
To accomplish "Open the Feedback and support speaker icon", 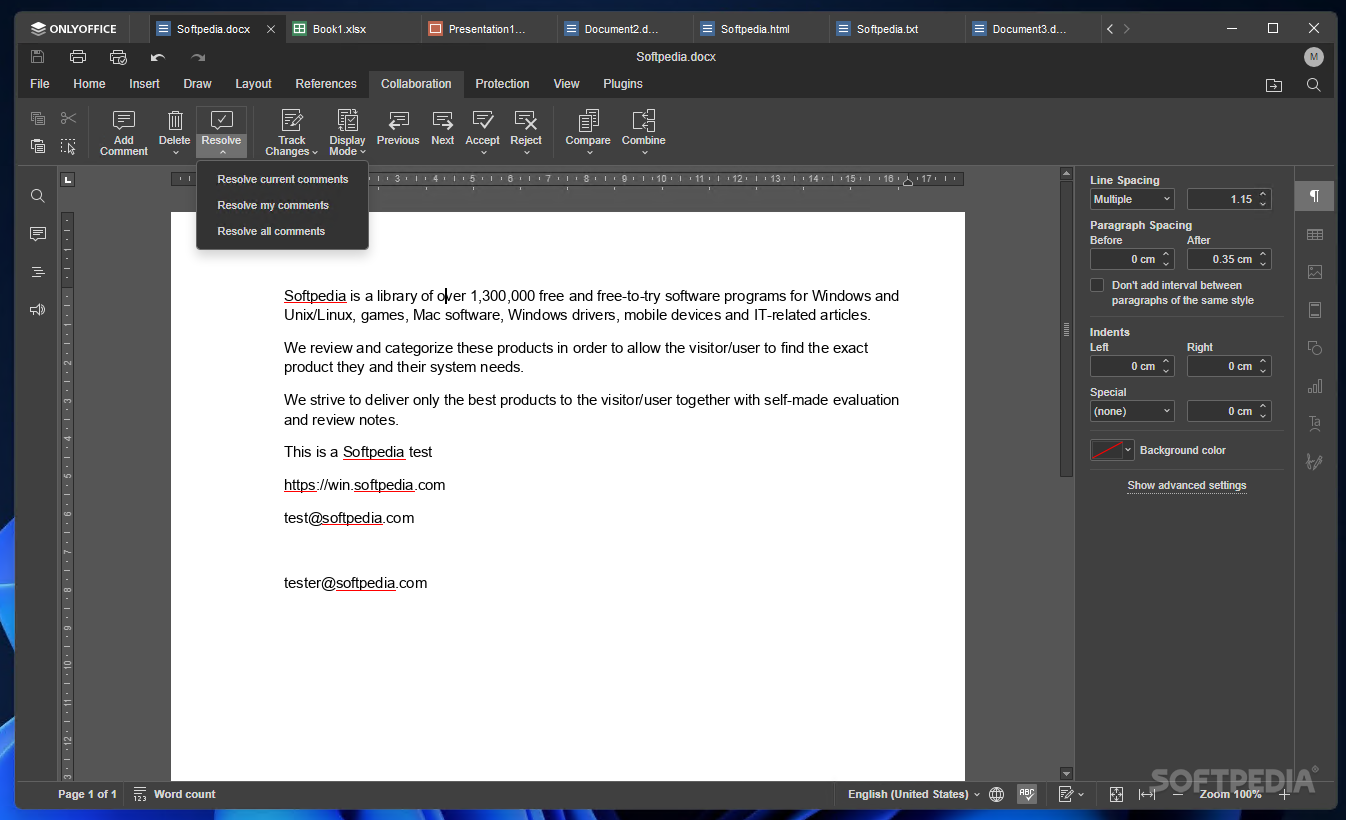I will coord(38,310).
